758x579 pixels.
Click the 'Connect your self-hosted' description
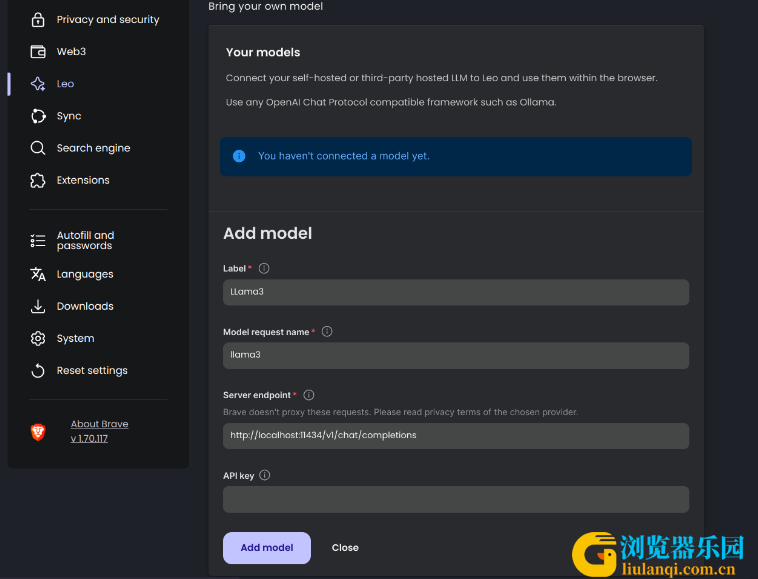tap(441, 78)
